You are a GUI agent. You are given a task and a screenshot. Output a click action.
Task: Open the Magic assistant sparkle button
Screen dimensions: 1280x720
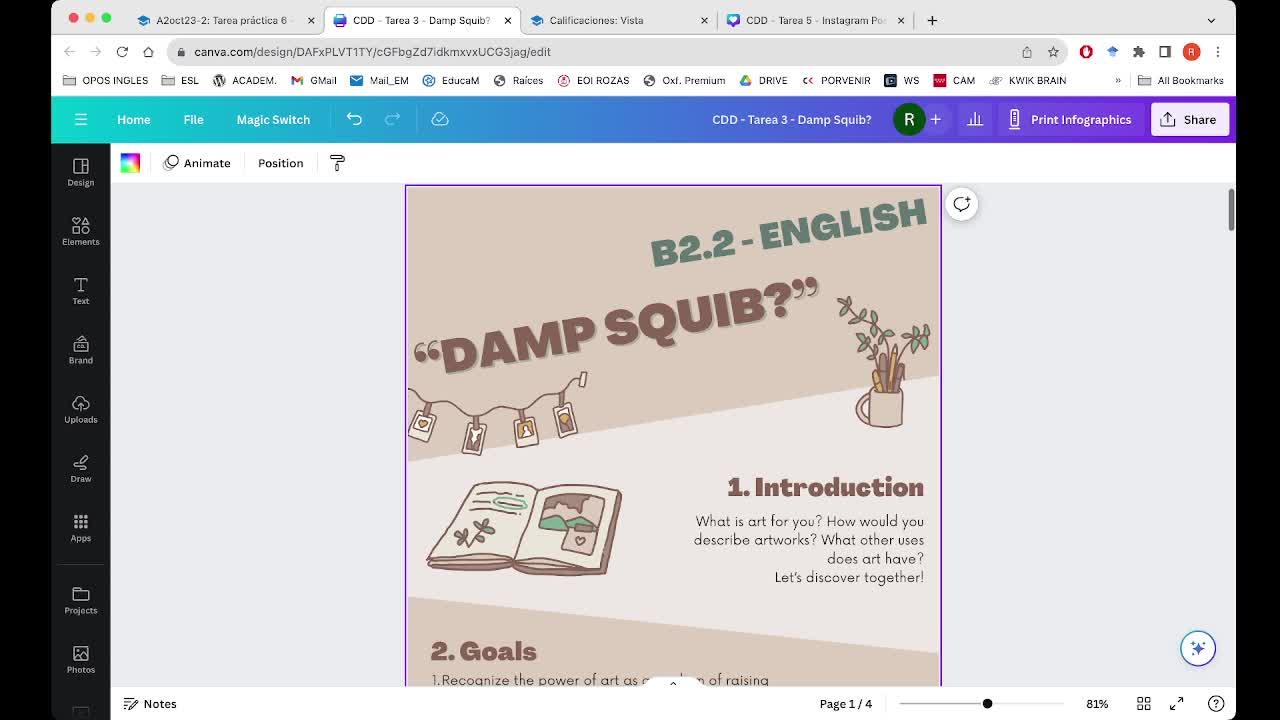(1197, 648)
